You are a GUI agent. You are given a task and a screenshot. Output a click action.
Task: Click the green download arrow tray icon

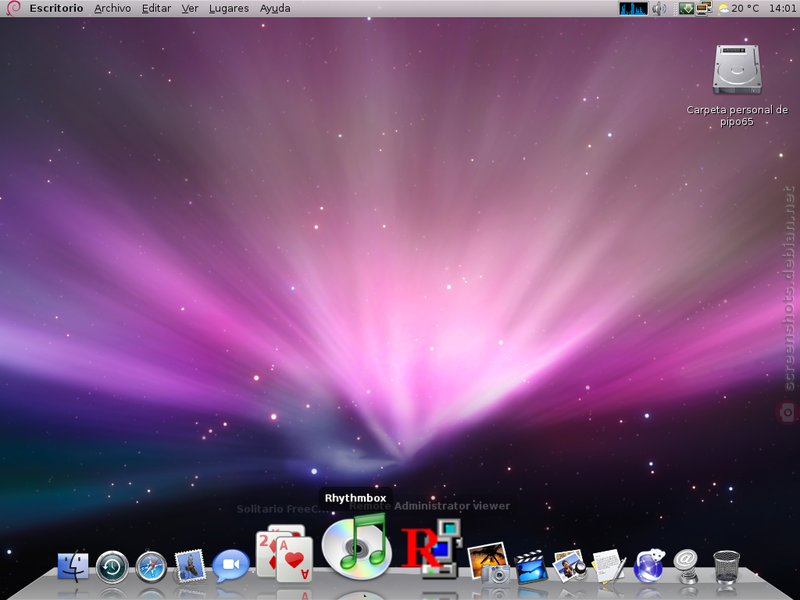click(686, 8)
